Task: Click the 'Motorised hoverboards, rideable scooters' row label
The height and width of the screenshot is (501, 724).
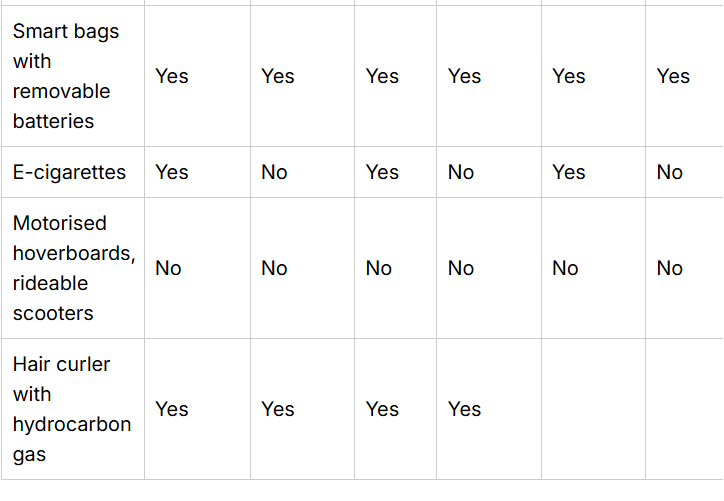Action: coord(73,268)
